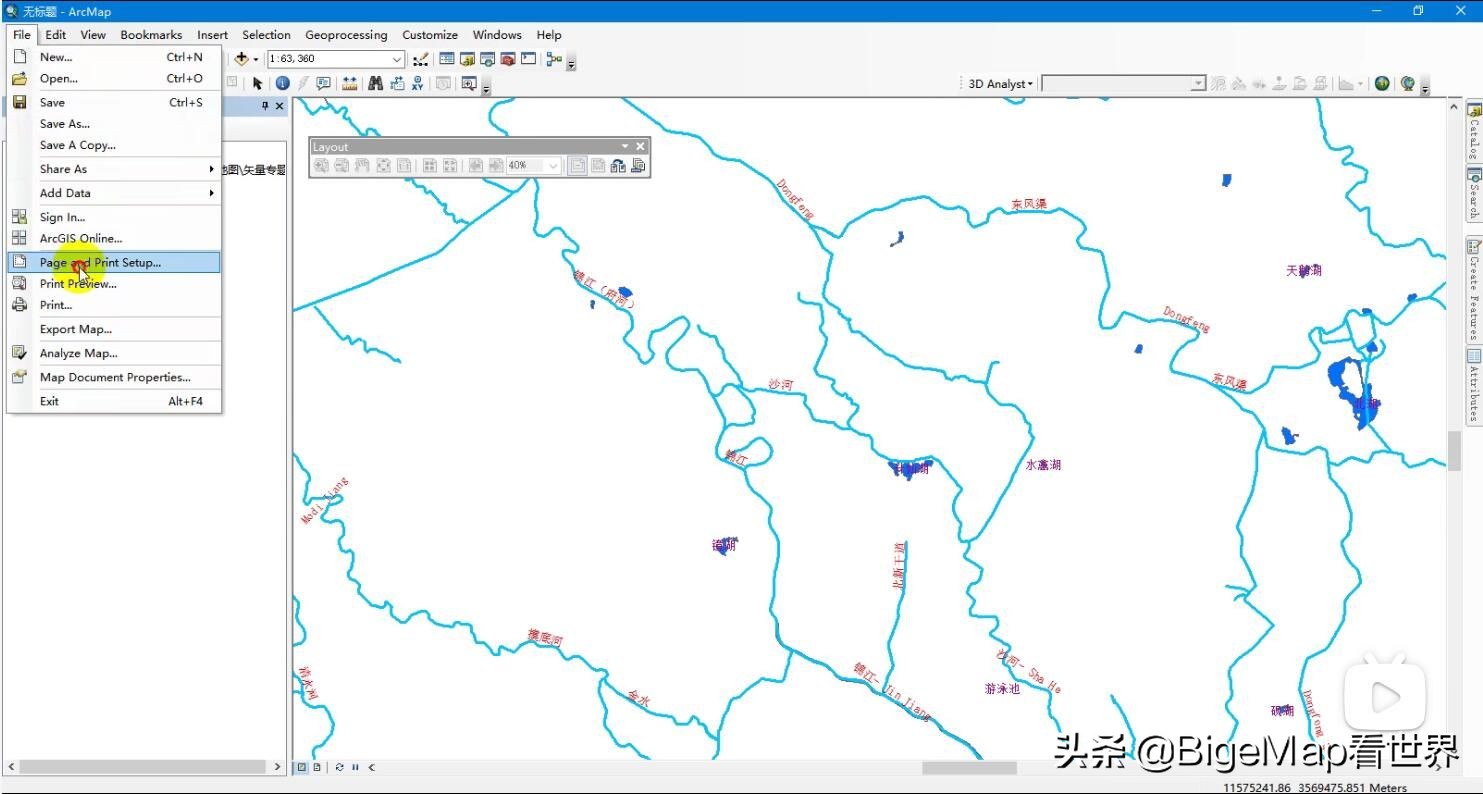
Task: Activate the Identify tool
Action: 282,83
